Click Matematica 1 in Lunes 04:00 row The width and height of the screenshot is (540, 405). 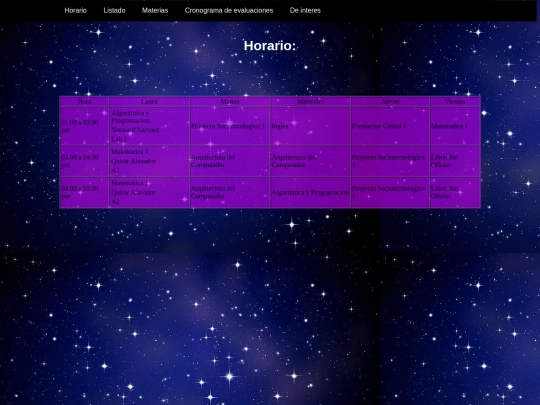[x=130, y=183]
